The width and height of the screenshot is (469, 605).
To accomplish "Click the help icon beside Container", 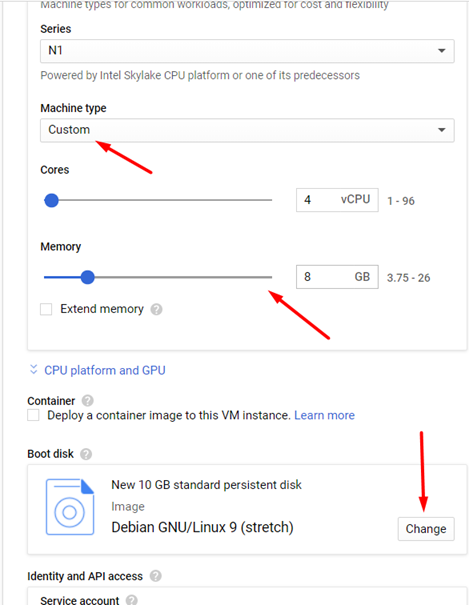I will 88,401.
